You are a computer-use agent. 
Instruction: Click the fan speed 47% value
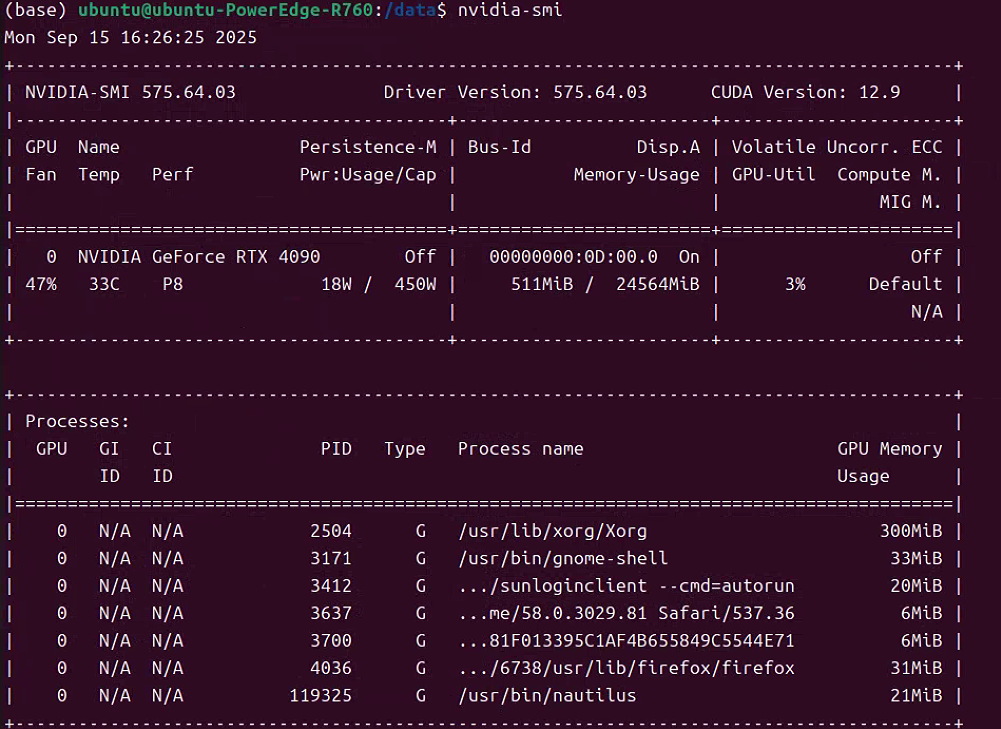(x=41, y=285)
